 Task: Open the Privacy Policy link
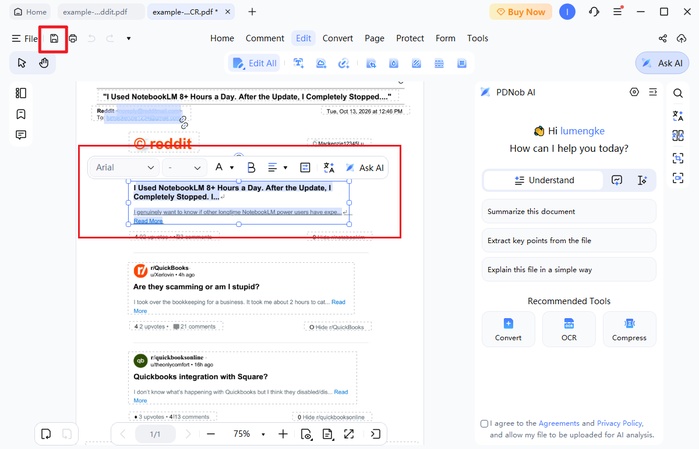pyautogui.click(x=620, y=423)
